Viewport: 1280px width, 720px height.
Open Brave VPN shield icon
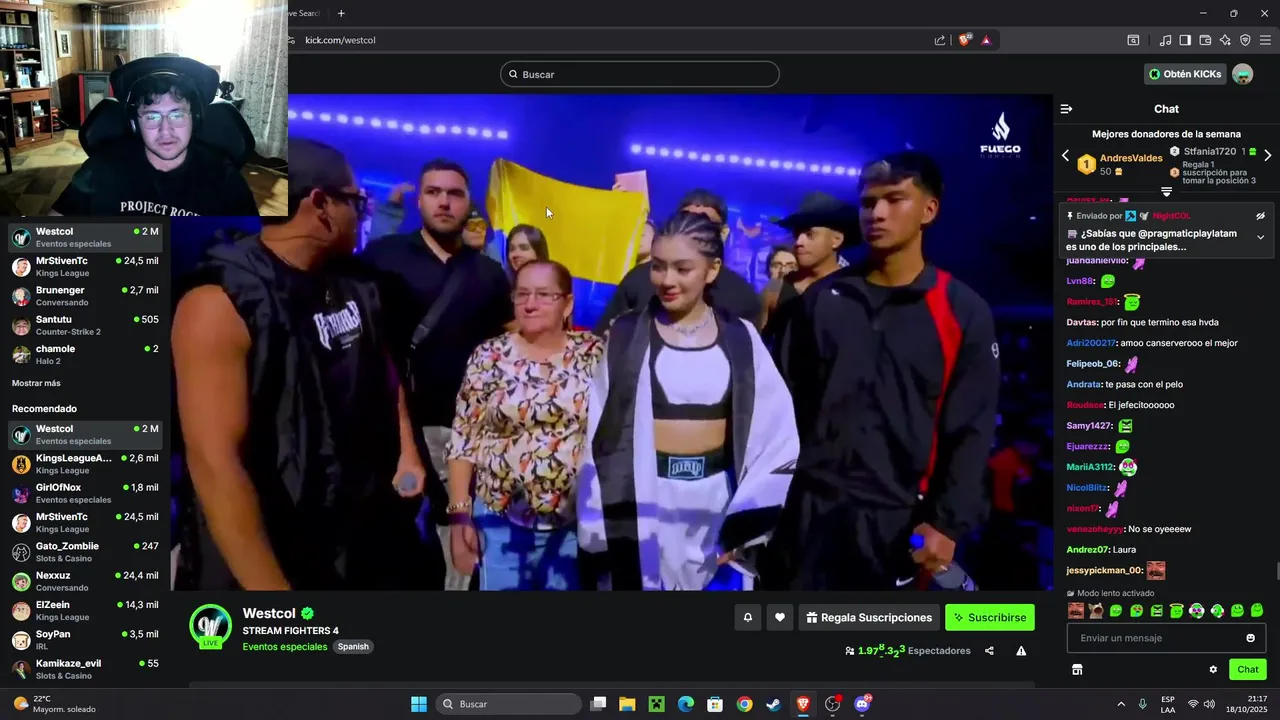coord(1245,40)
